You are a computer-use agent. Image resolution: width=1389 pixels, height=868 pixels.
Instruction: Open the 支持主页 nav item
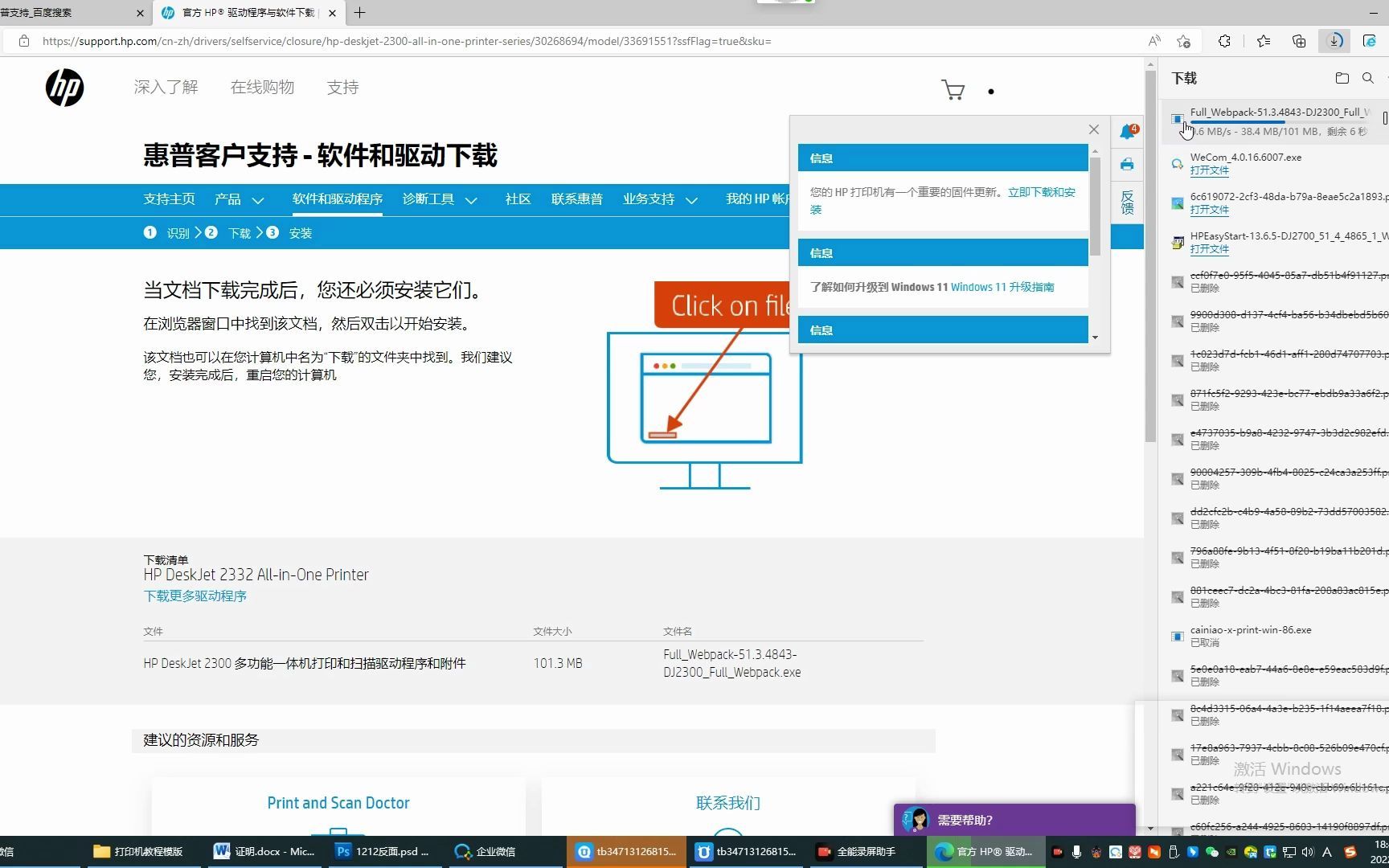(169, 199)
